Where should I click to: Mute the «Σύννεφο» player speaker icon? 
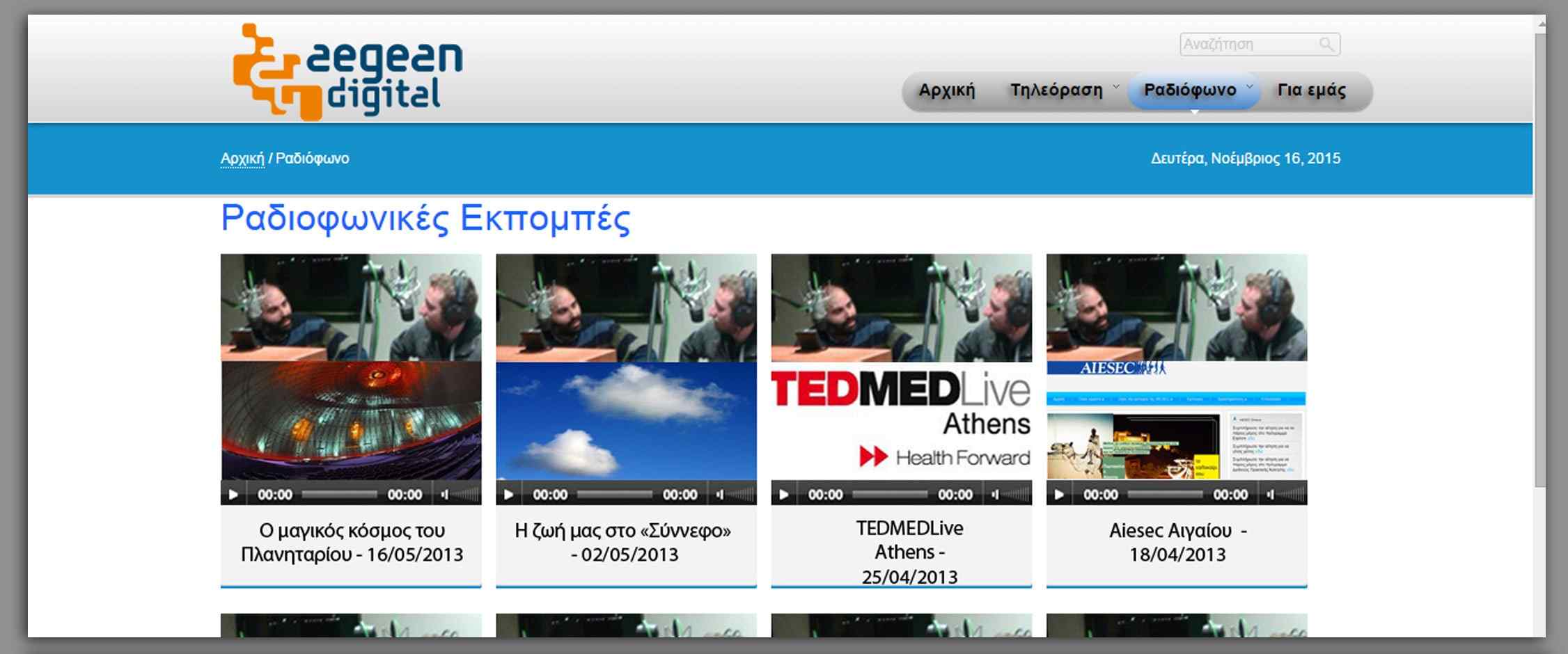click(x=720, y=495)
